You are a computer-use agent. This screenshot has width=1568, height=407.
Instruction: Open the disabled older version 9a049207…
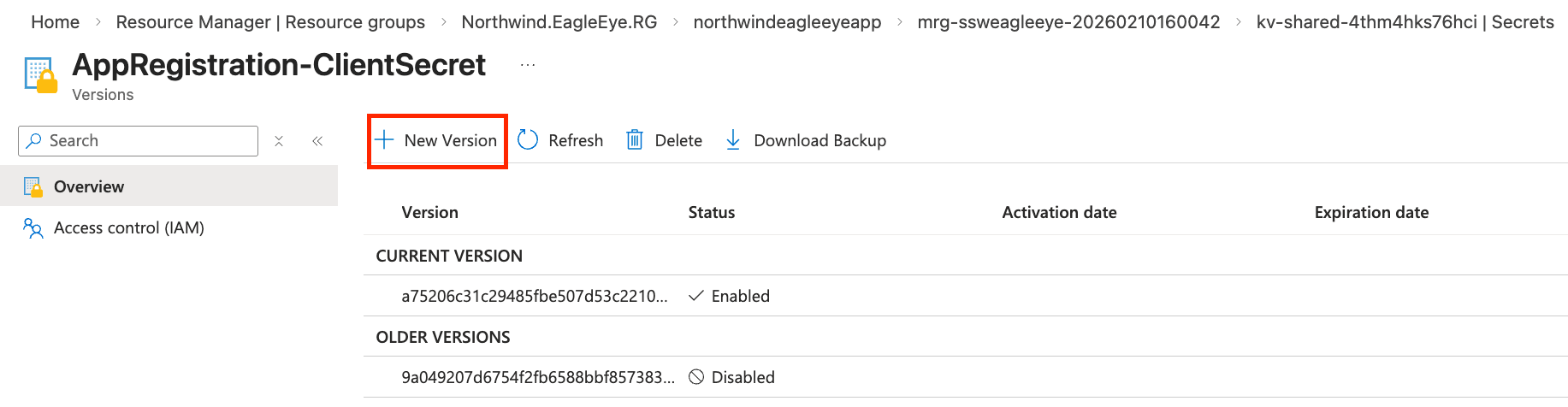point(537,378)
